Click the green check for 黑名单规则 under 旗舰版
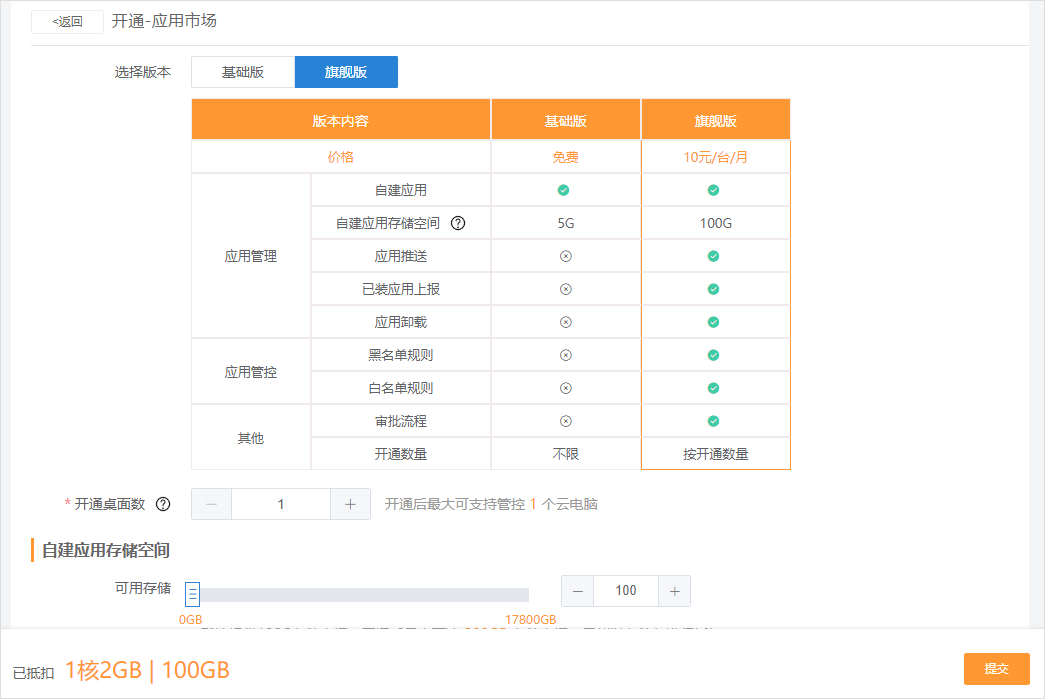 point(714,354)
